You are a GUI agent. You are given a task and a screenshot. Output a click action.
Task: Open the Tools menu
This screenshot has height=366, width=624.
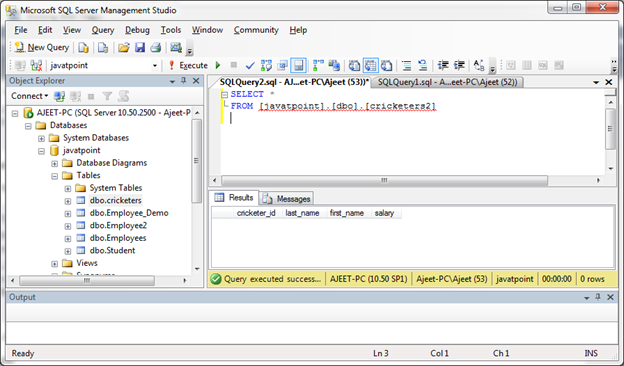point(171,30)
